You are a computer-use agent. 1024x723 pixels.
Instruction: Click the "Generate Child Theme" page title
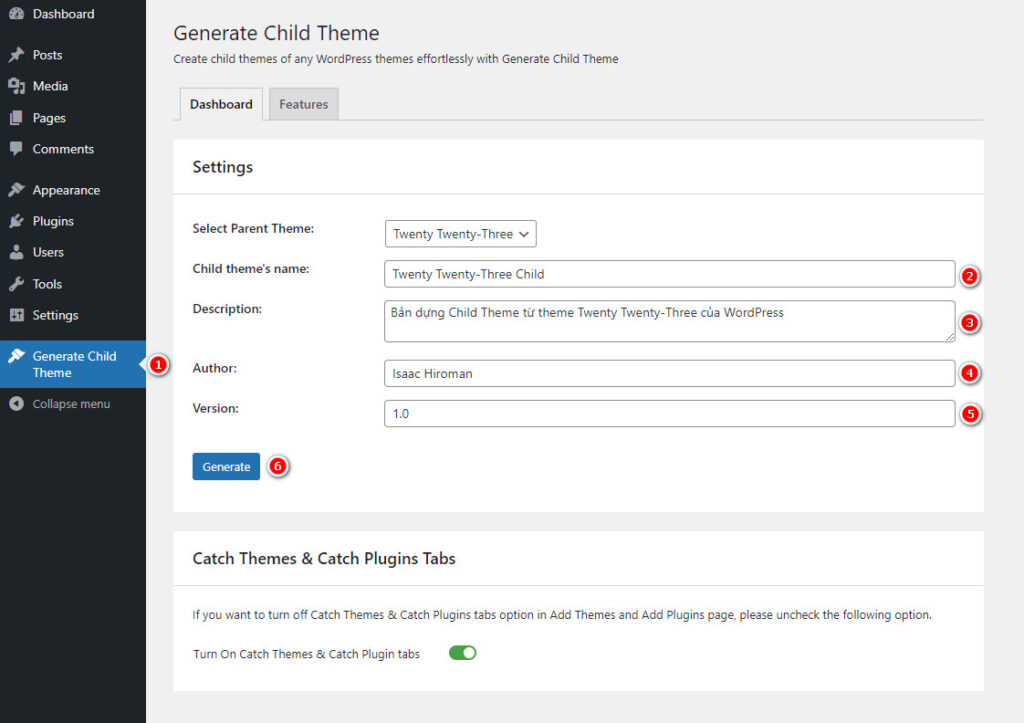[276, 33]
